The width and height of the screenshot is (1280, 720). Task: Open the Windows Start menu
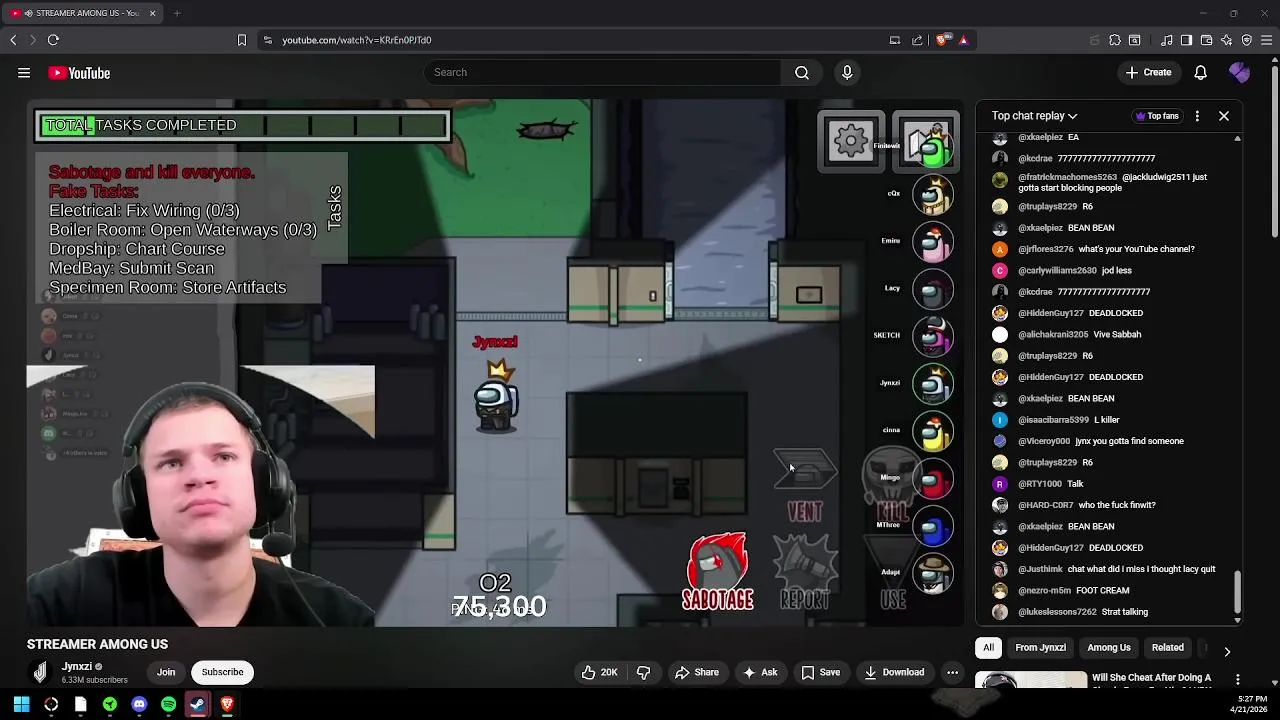[x=21, y=704]
